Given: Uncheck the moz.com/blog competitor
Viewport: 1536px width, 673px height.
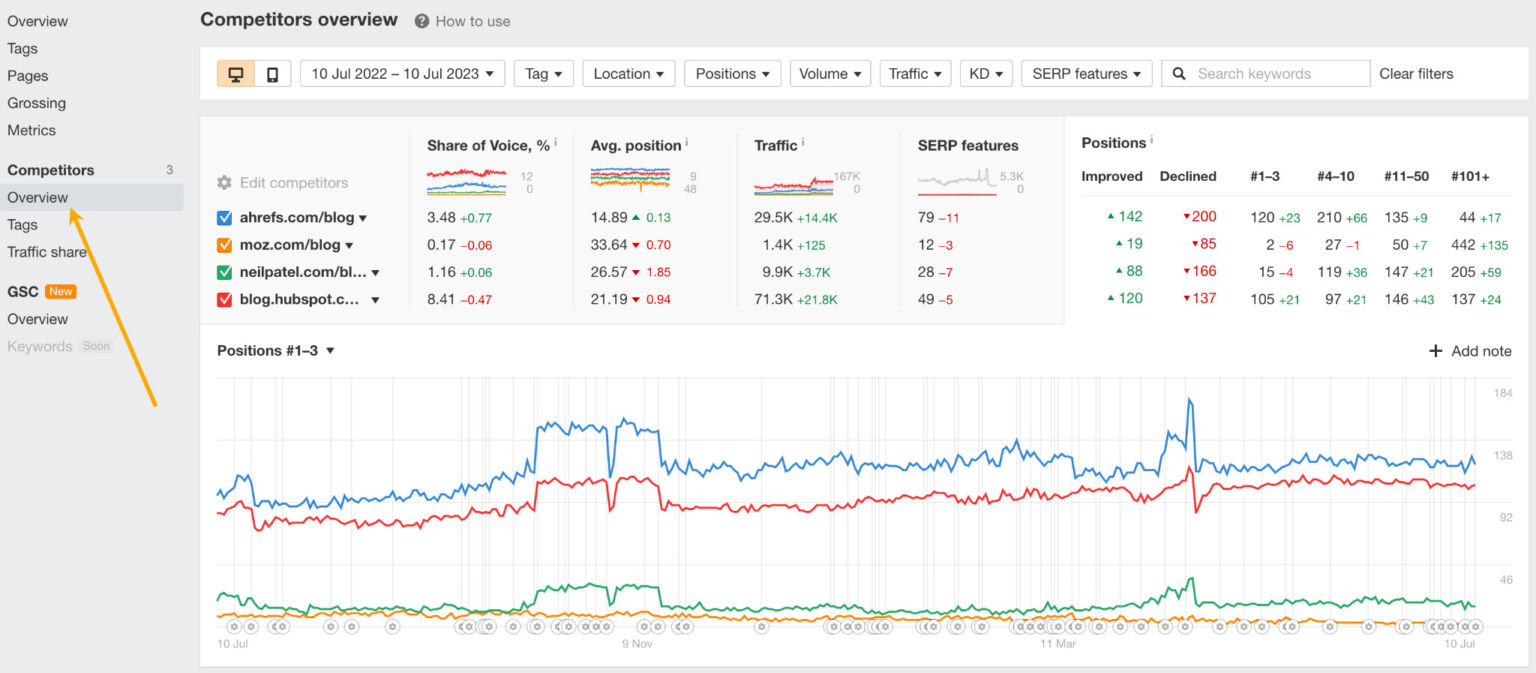Looking at the screenshot, I should pyautogui.click(x=224, y=245).
